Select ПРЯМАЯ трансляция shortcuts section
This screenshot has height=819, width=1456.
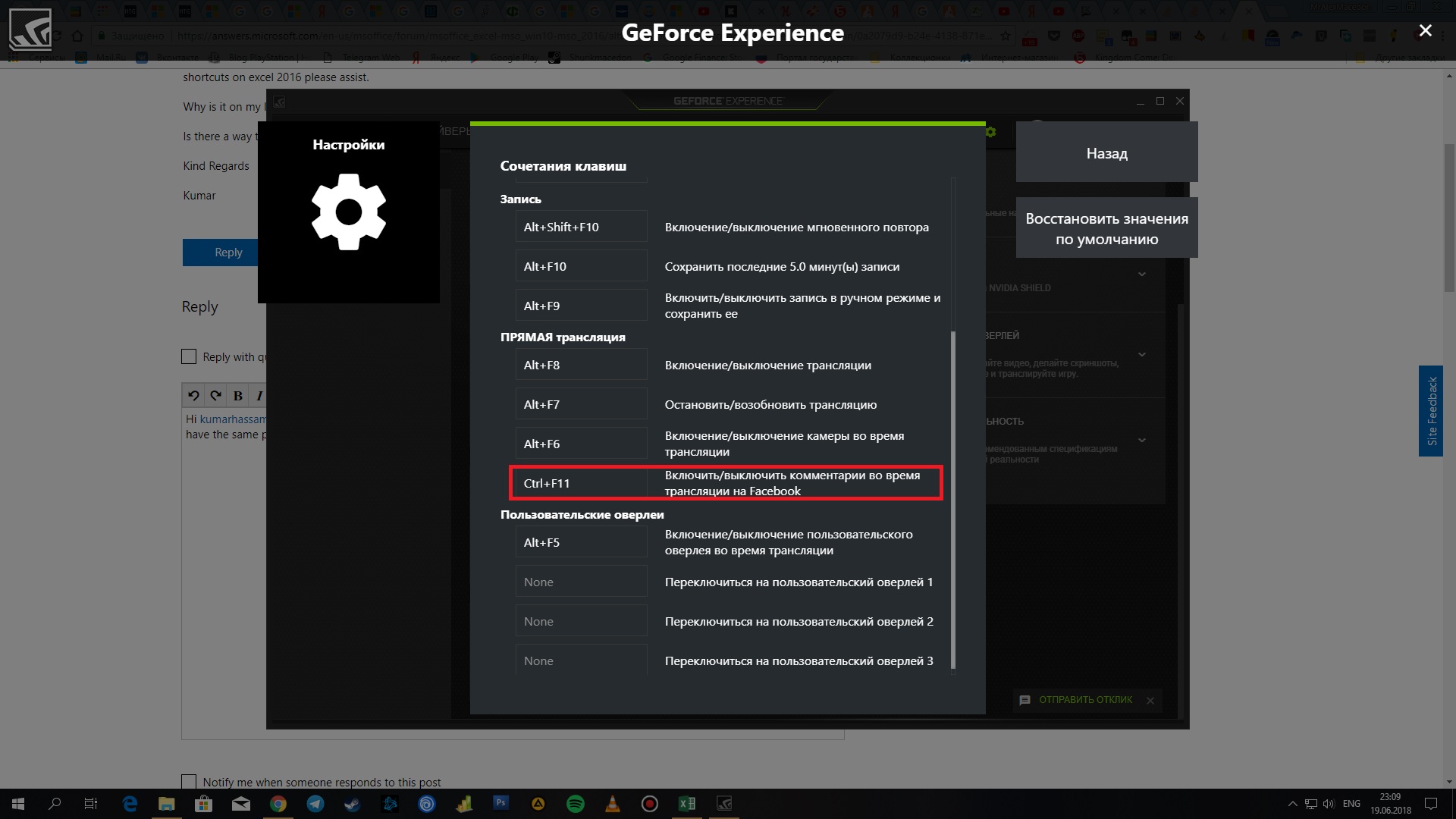point(563,337)
